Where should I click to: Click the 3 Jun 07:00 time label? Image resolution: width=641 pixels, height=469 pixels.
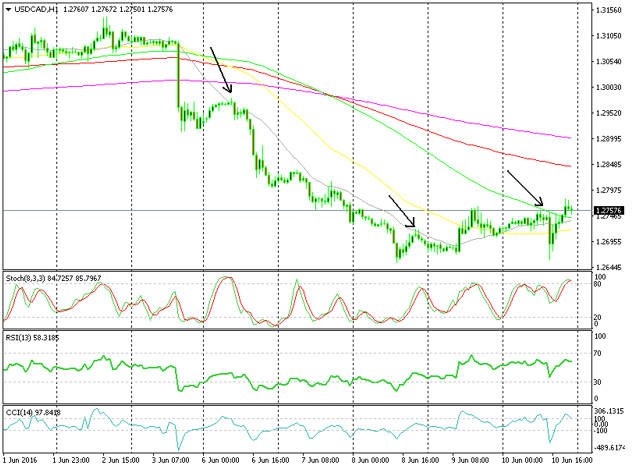170,460
